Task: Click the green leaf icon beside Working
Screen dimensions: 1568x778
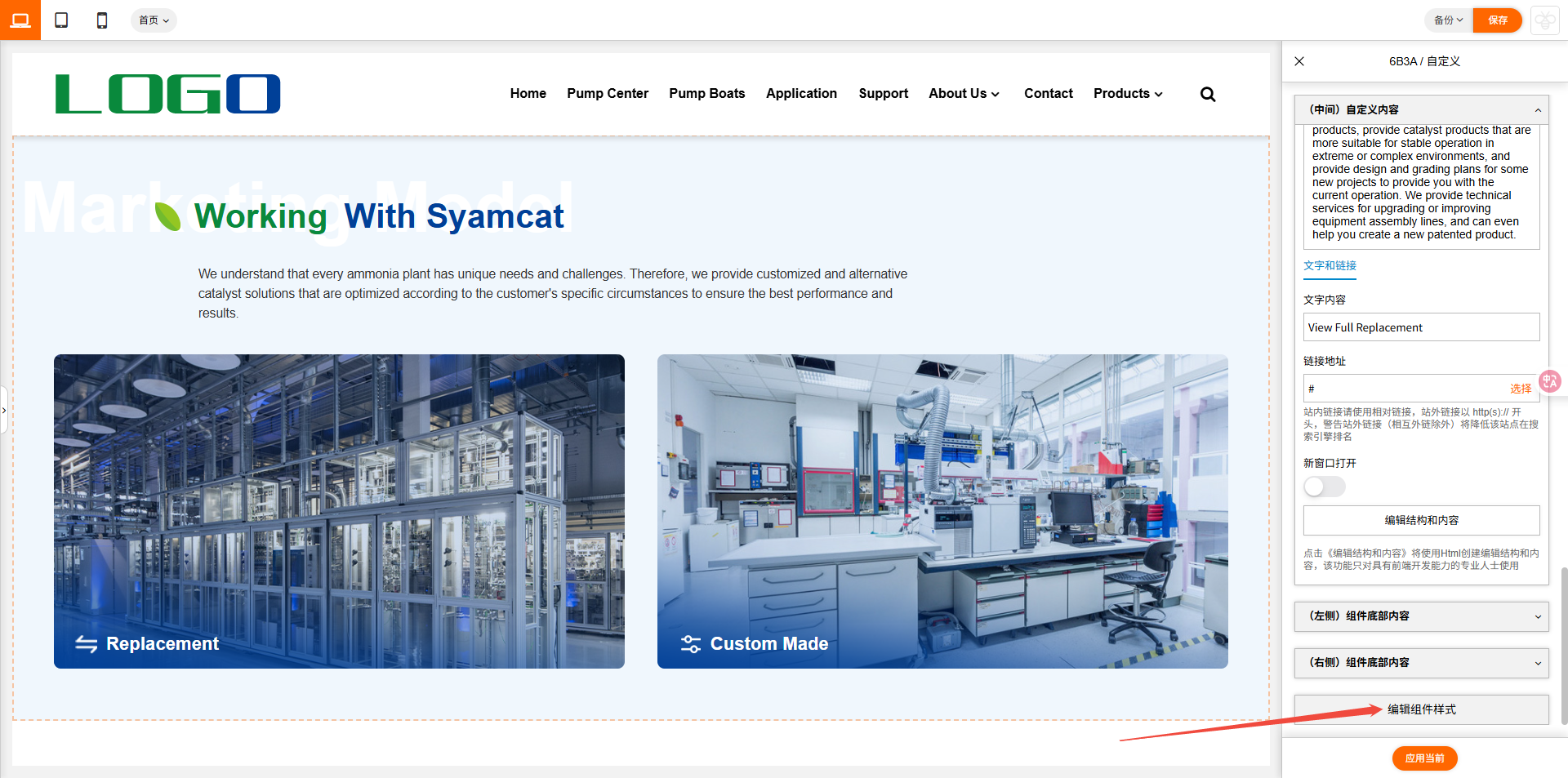Action: click(168, 216)
